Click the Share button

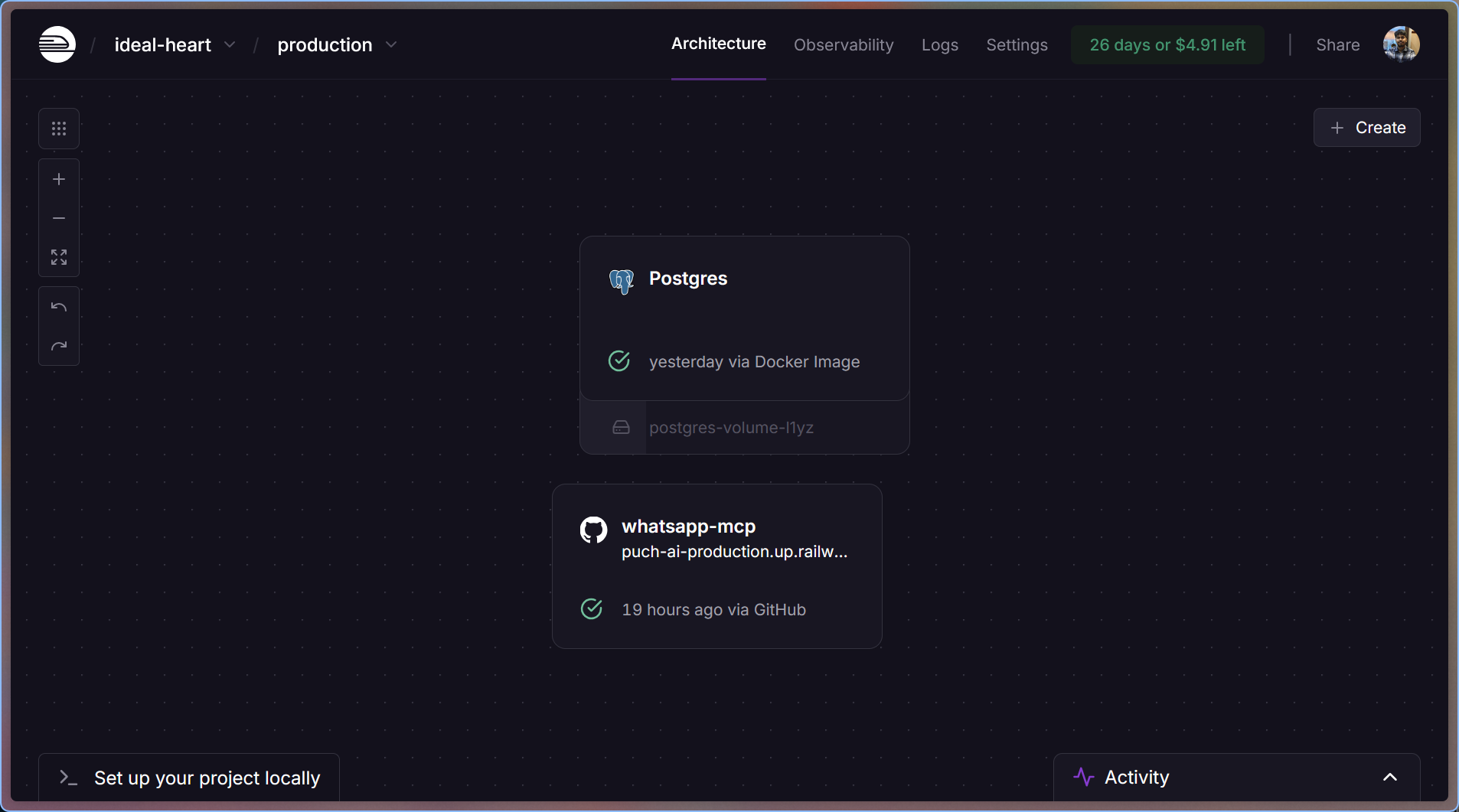pos(1337,44)
